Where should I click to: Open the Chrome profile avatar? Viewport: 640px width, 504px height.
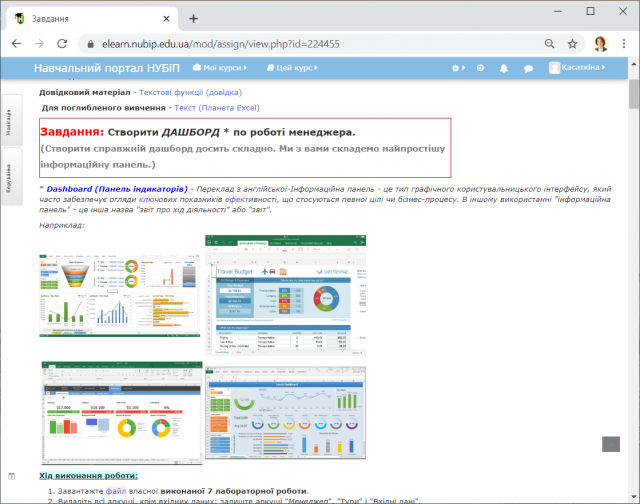pyautogui.click(x=601, y=44)
